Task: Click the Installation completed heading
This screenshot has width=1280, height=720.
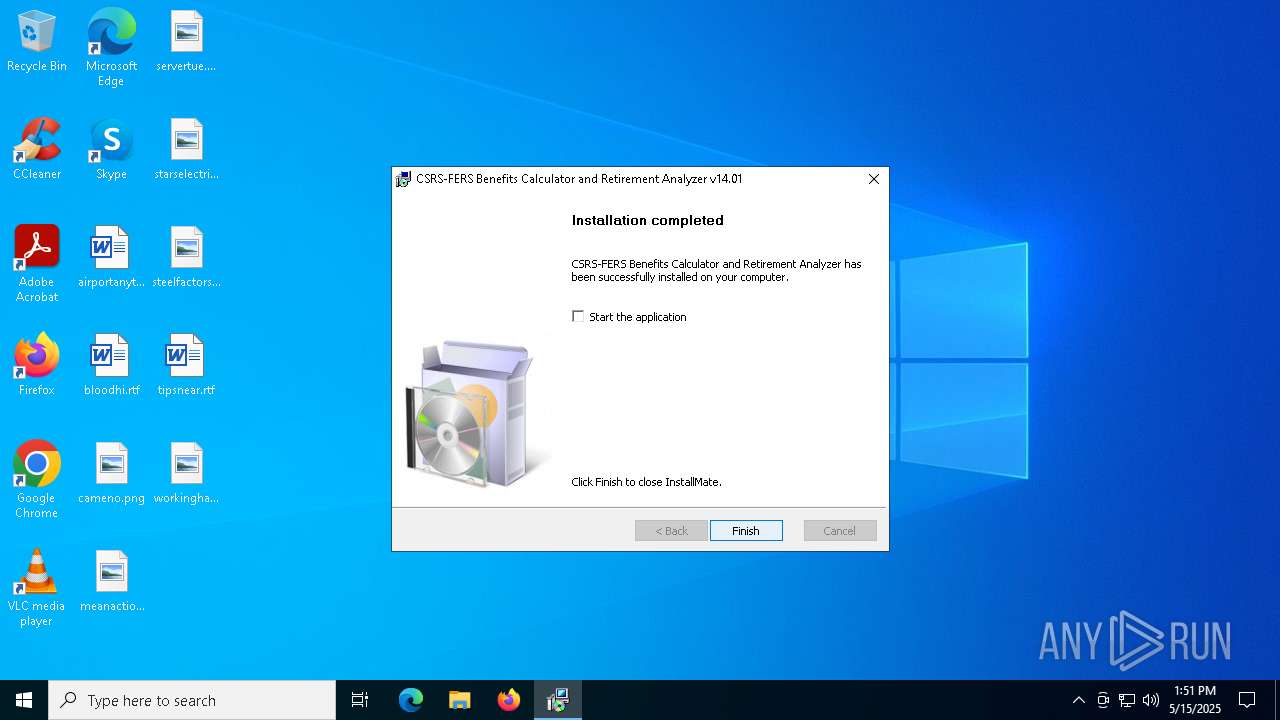Action: click(648, 220)
